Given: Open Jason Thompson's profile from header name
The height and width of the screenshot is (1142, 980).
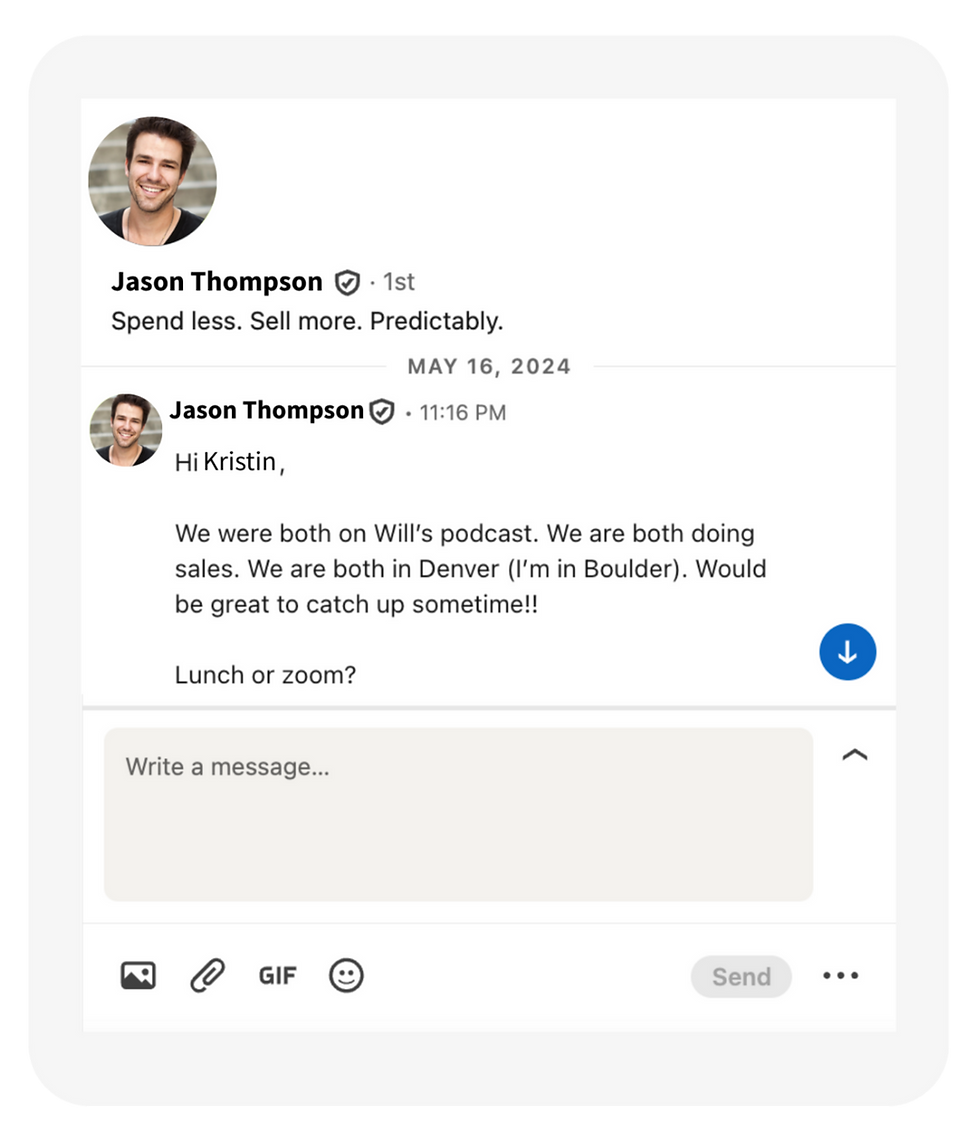Looking at the screenshot, I should pos(217,282).
